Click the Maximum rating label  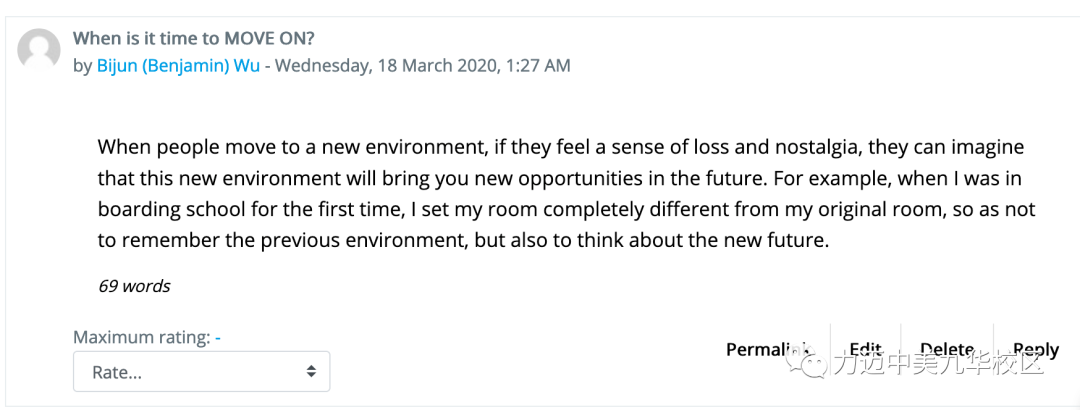pyautogui.click(x=141, y=338)
